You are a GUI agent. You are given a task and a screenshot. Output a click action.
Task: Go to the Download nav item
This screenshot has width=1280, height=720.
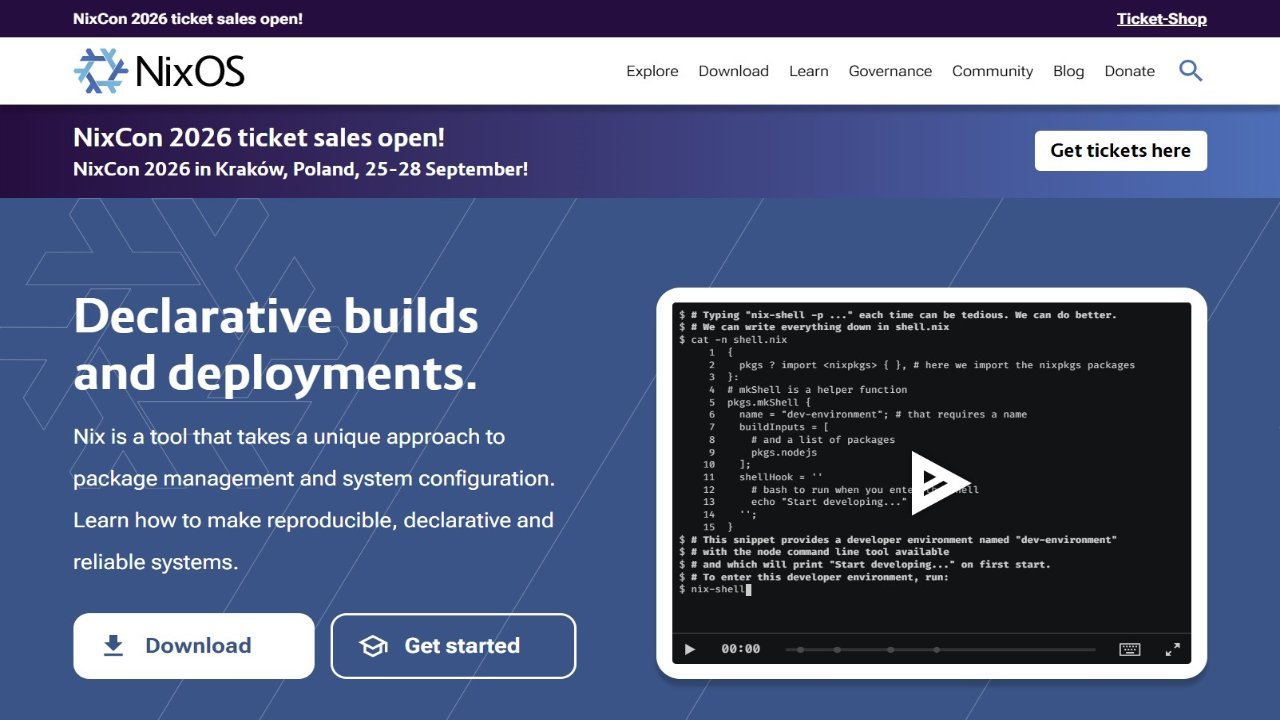tap(733, 71)
